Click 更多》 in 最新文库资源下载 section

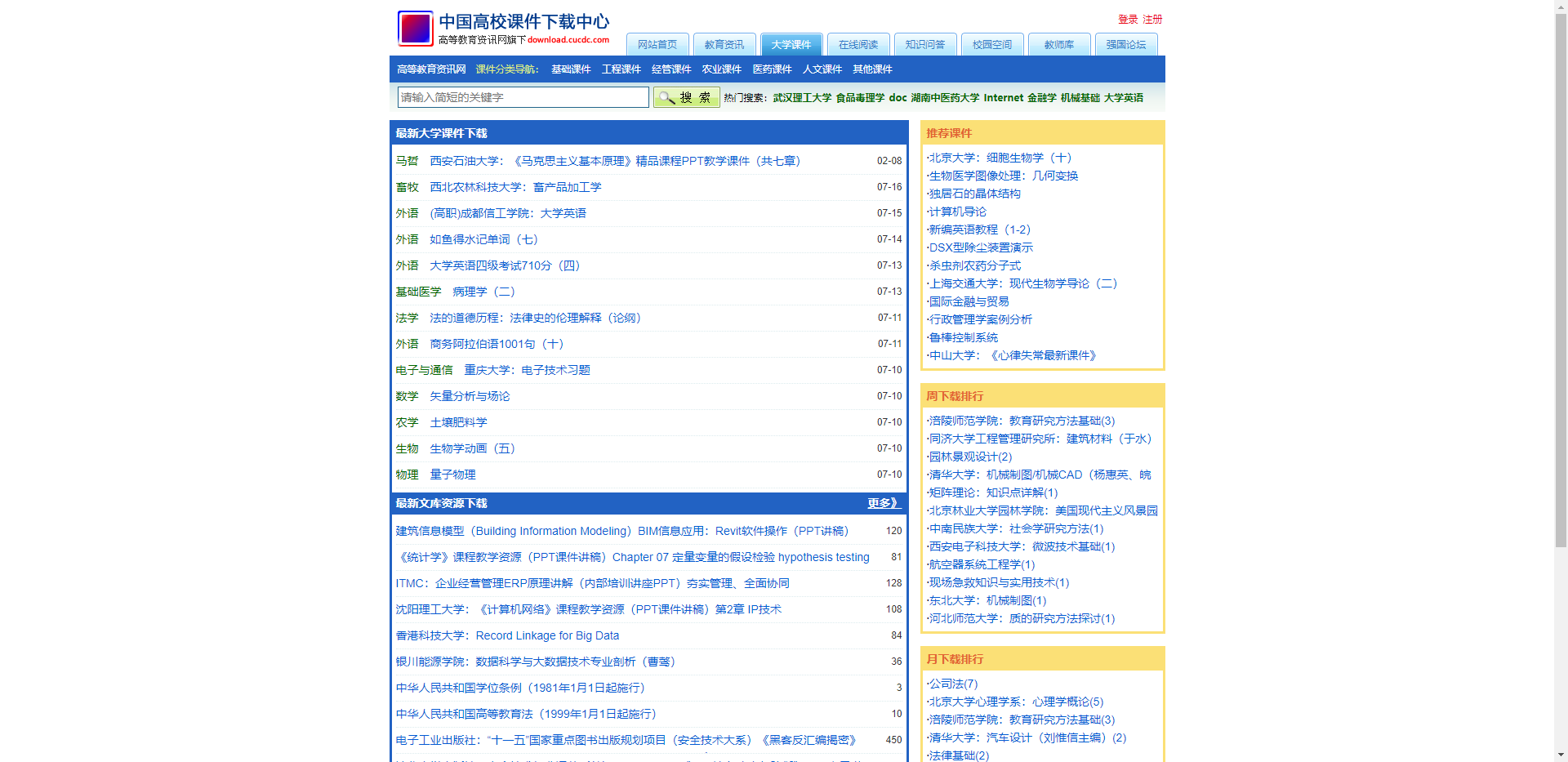tap(883, 504)
